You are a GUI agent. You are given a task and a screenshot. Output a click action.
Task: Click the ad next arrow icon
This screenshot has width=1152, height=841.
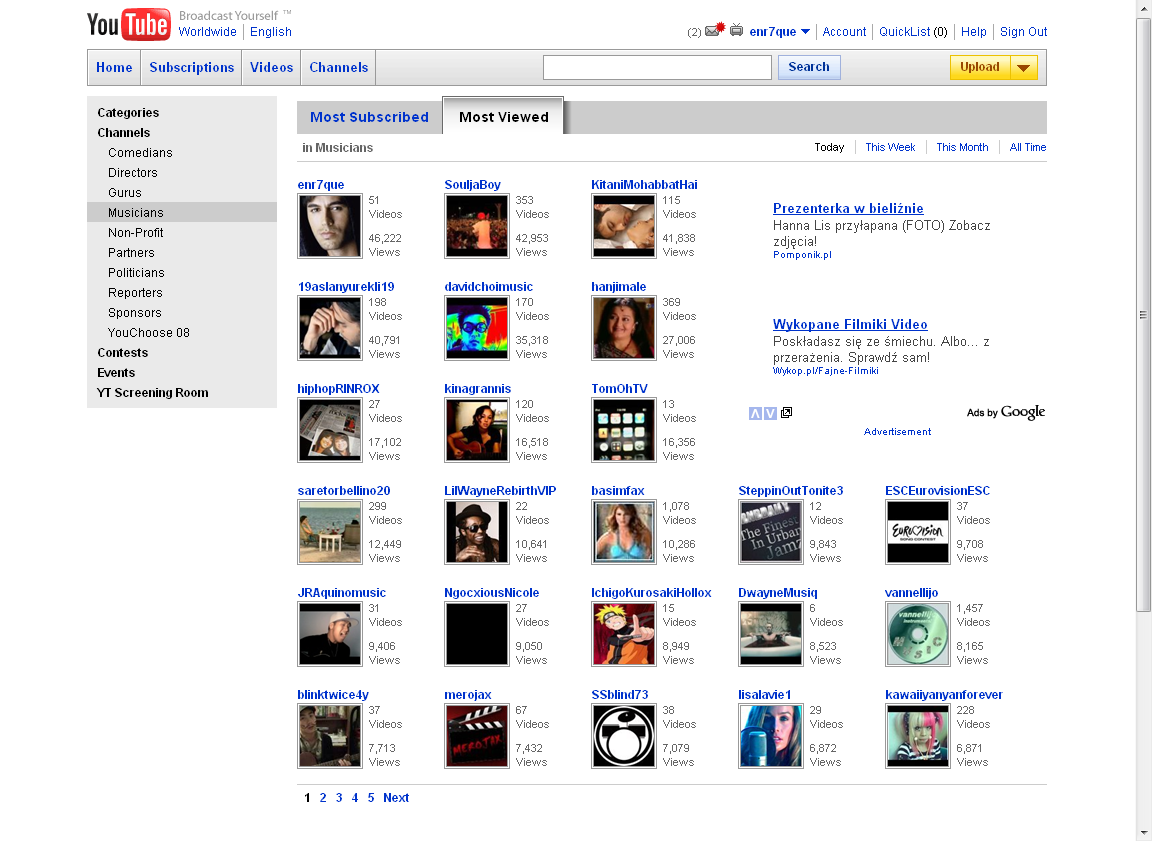pos(770,414)
